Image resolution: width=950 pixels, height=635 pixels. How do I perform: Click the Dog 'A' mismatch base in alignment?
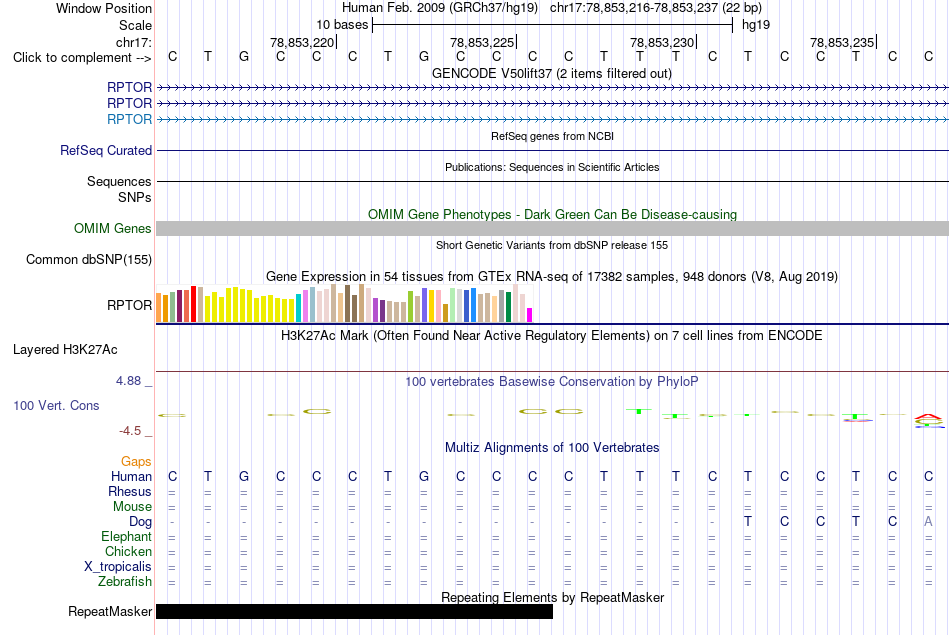[928, 521]
